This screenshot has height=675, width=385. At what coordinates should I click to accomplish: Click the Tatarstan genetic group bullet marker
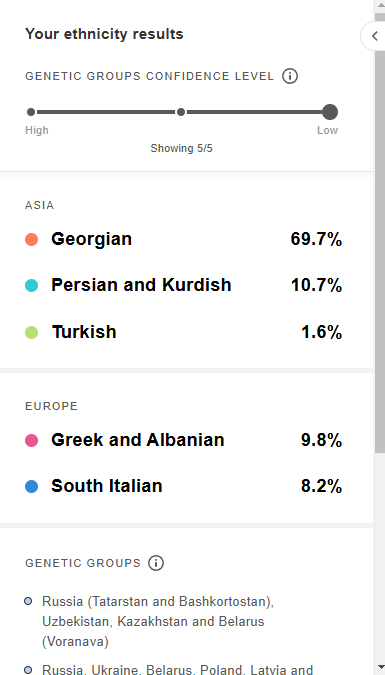[x=28, y=601]
